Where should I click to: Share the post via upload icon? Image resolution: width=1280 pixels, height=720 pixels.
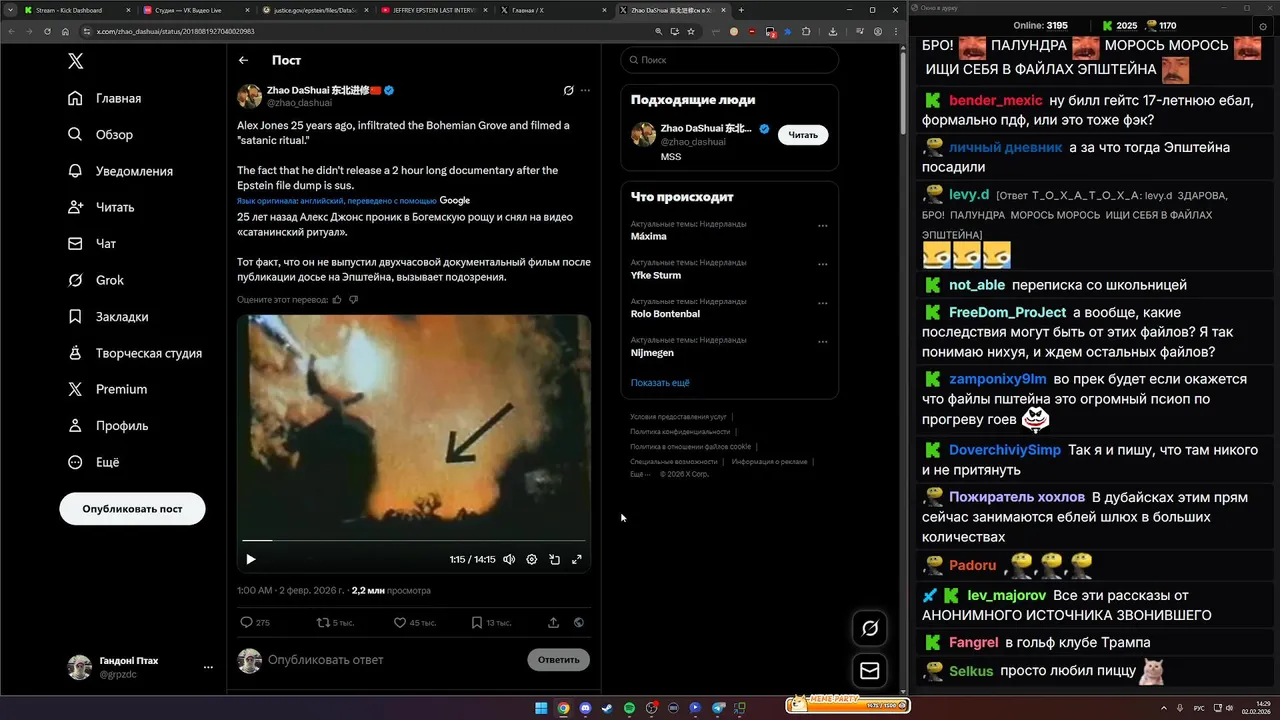[553, 622]
